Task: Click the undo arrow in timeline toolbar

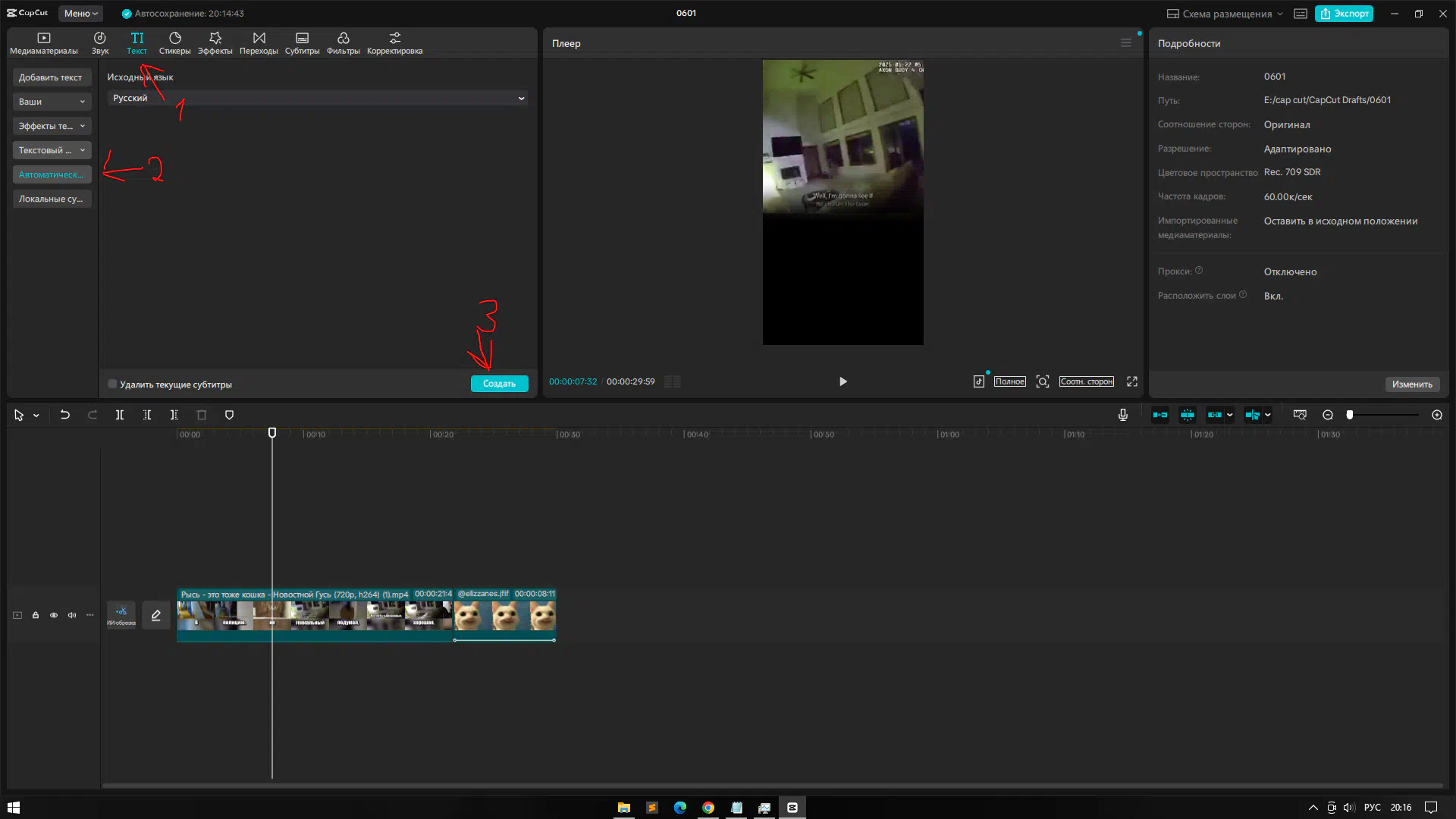Action: click(x=65, y=415)
